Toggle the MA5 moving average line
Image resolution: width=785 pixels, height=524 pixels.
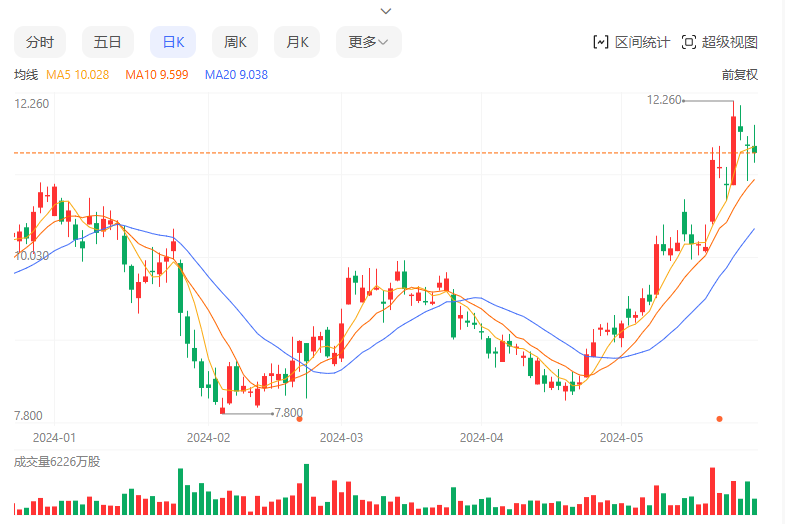tap(77, 75)
